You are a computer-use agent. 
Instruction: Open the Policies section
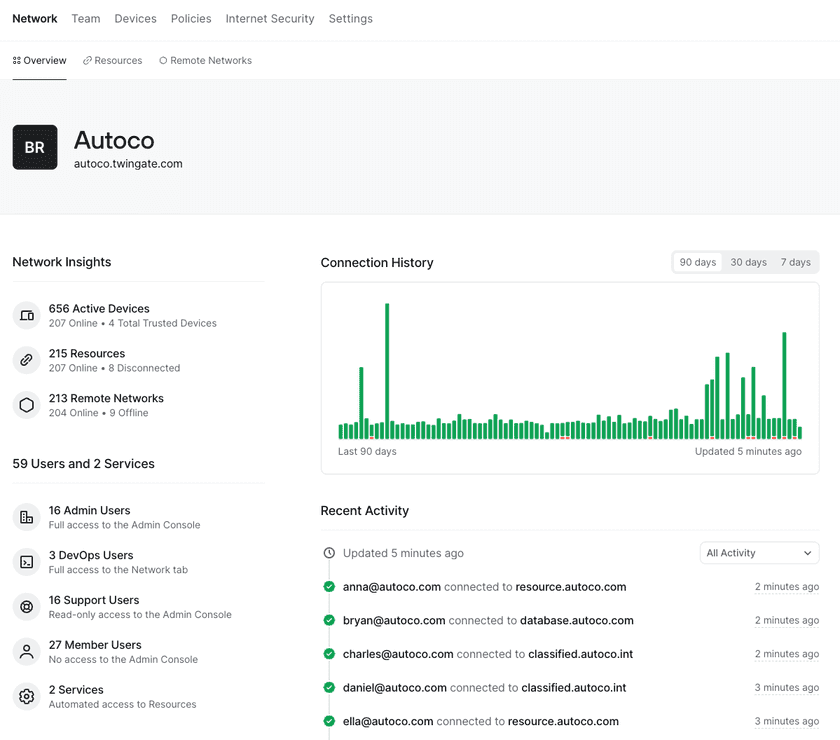point(191,19)
